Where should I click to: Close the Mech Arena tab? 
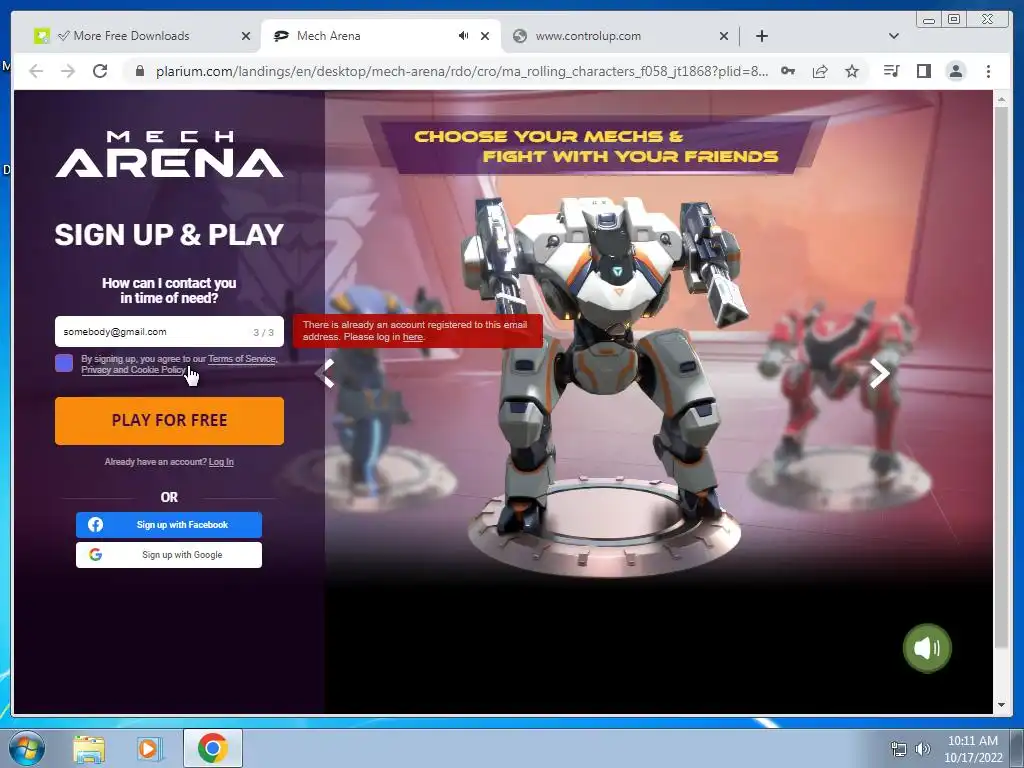485,36
